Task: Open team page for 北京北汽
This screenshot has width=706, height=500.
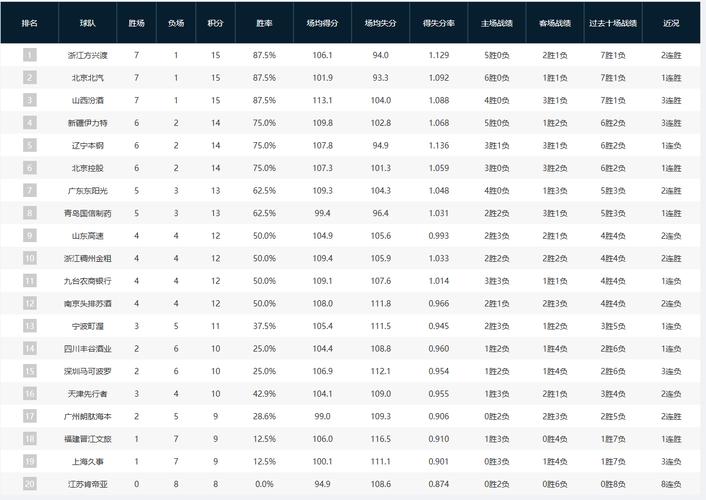Action: (x=88, y=78)
